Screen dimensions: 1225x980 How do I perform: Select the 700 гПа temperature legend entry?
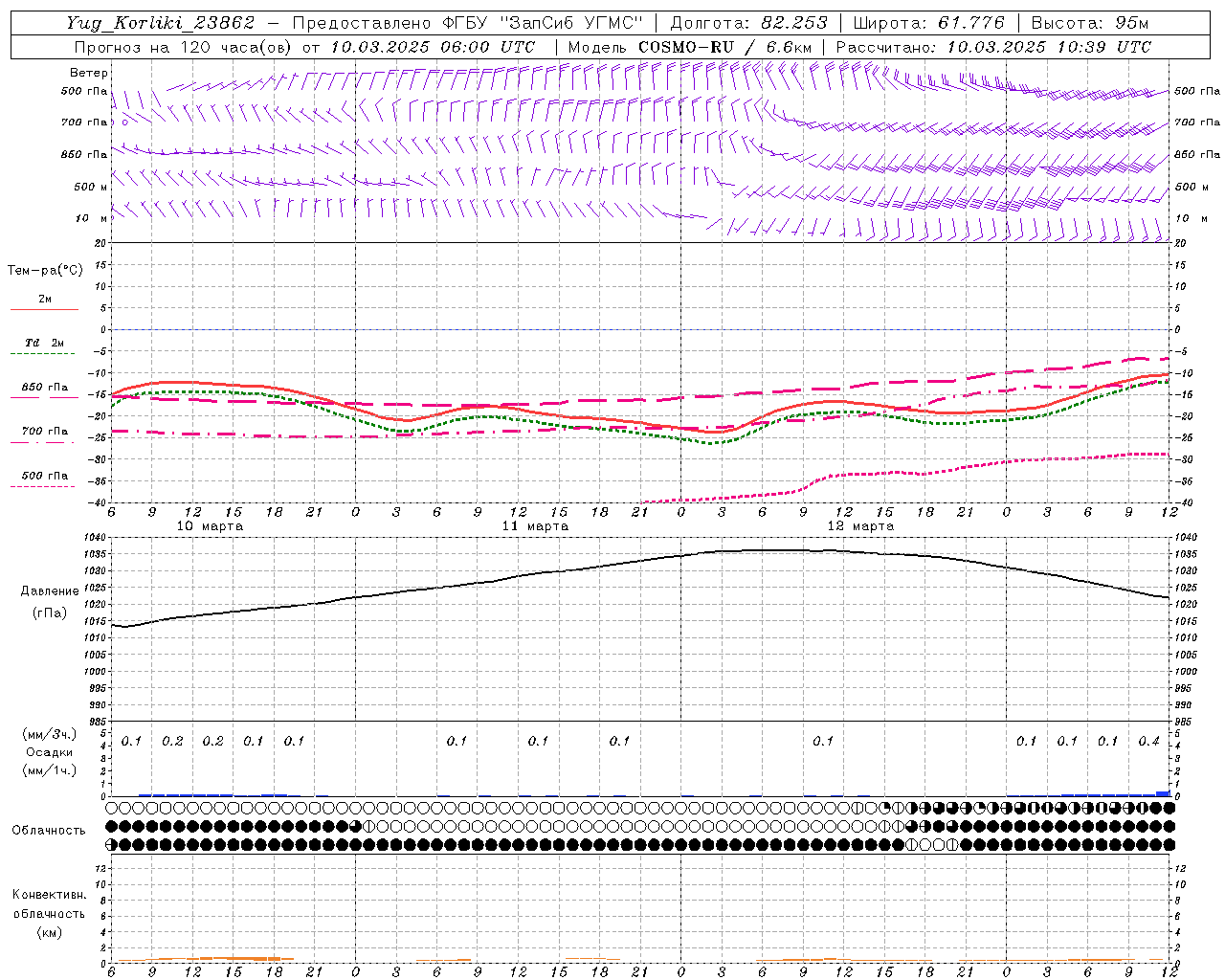tap(45, 432)
